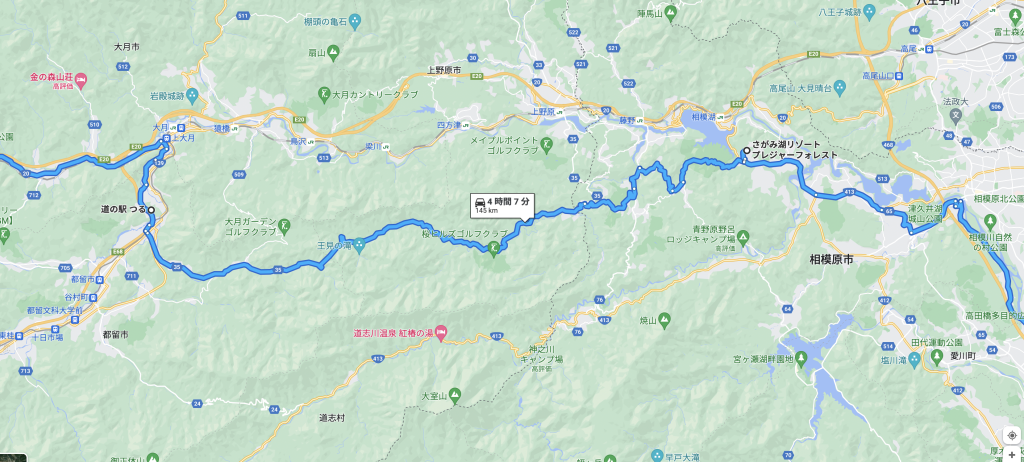Select the さがみ湖リゾート waypoint circle
Image resolution: width=1024 pixels, height=462 pixels.
[x=746, y=152]
